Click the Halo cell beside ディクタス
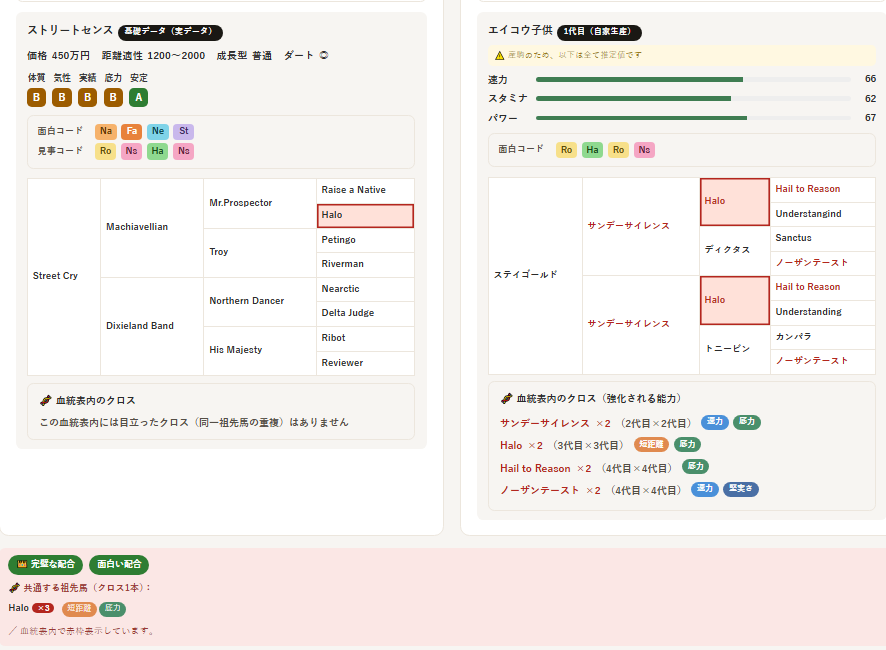Viewport: 886px width, 650px height. [x=735, y=202]
